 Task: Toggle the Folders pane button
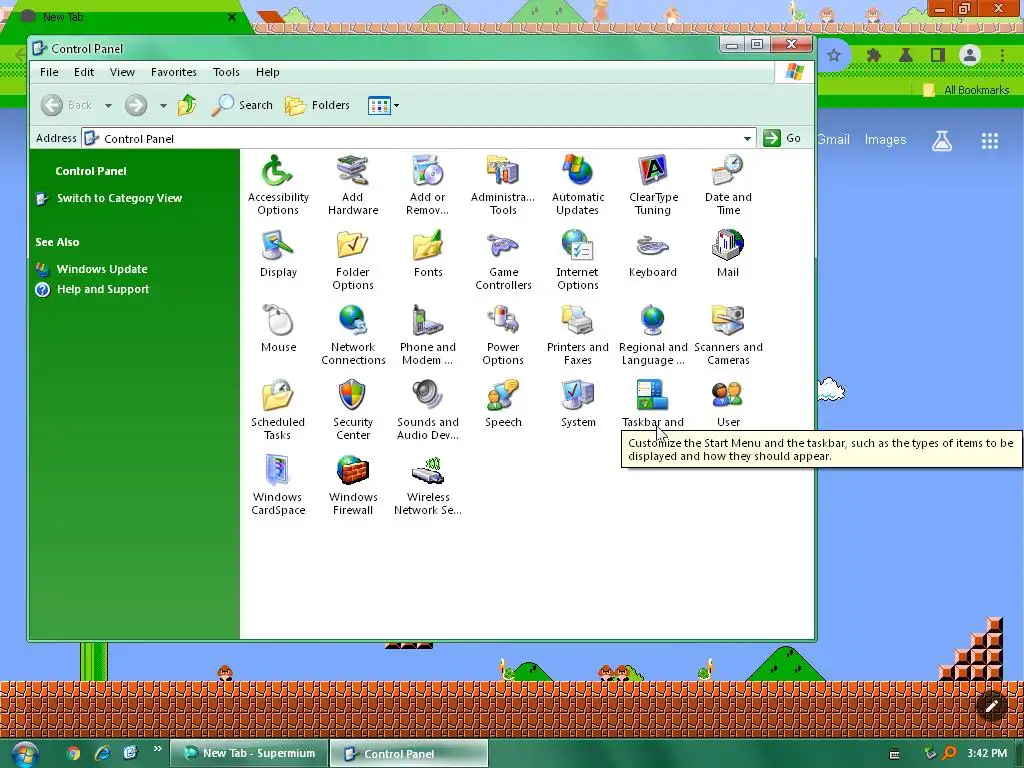pos(318,105)
